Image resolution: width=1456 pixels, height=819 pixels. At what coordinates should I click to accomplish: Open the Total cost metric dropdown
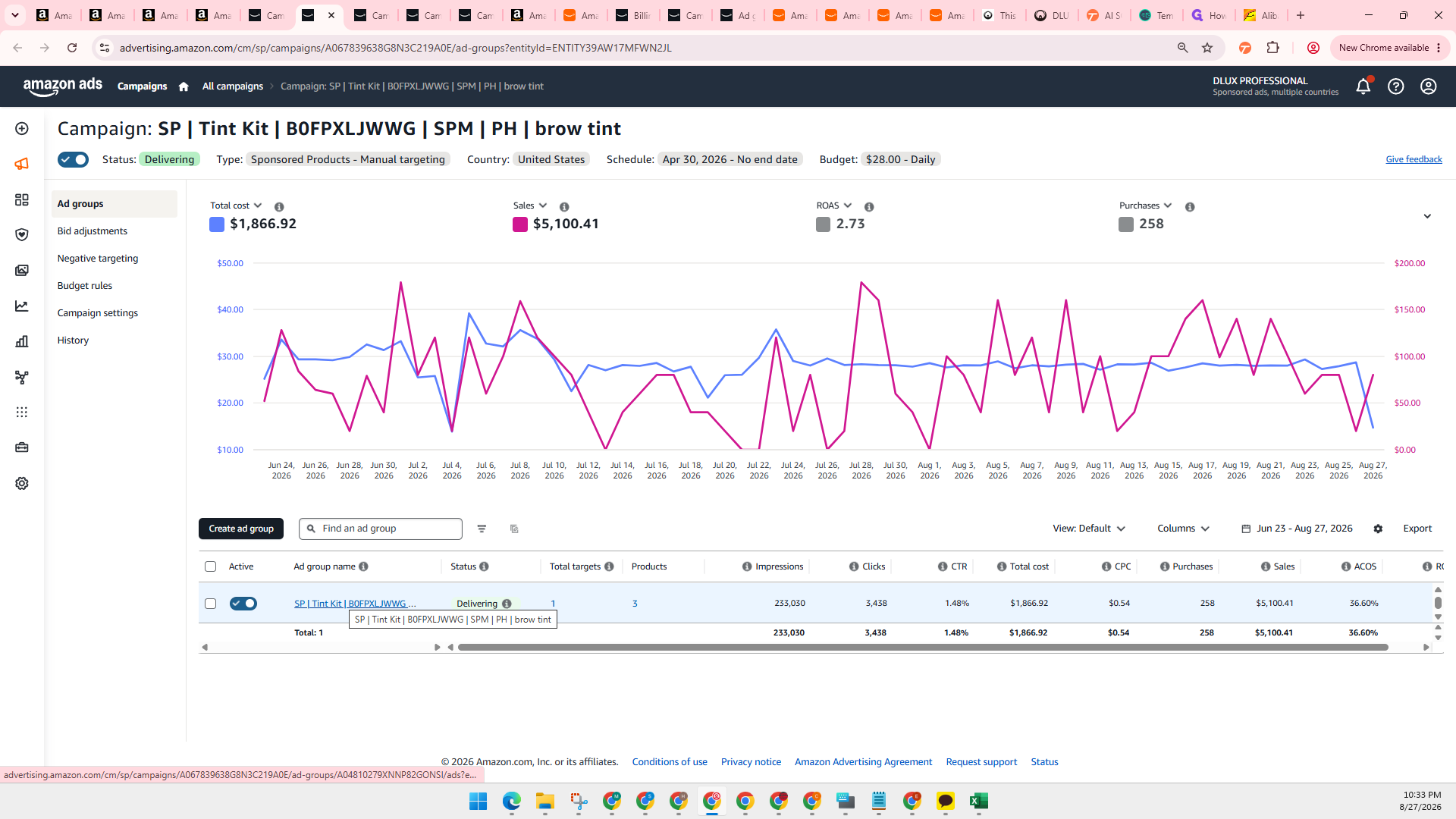click(236, 206)
